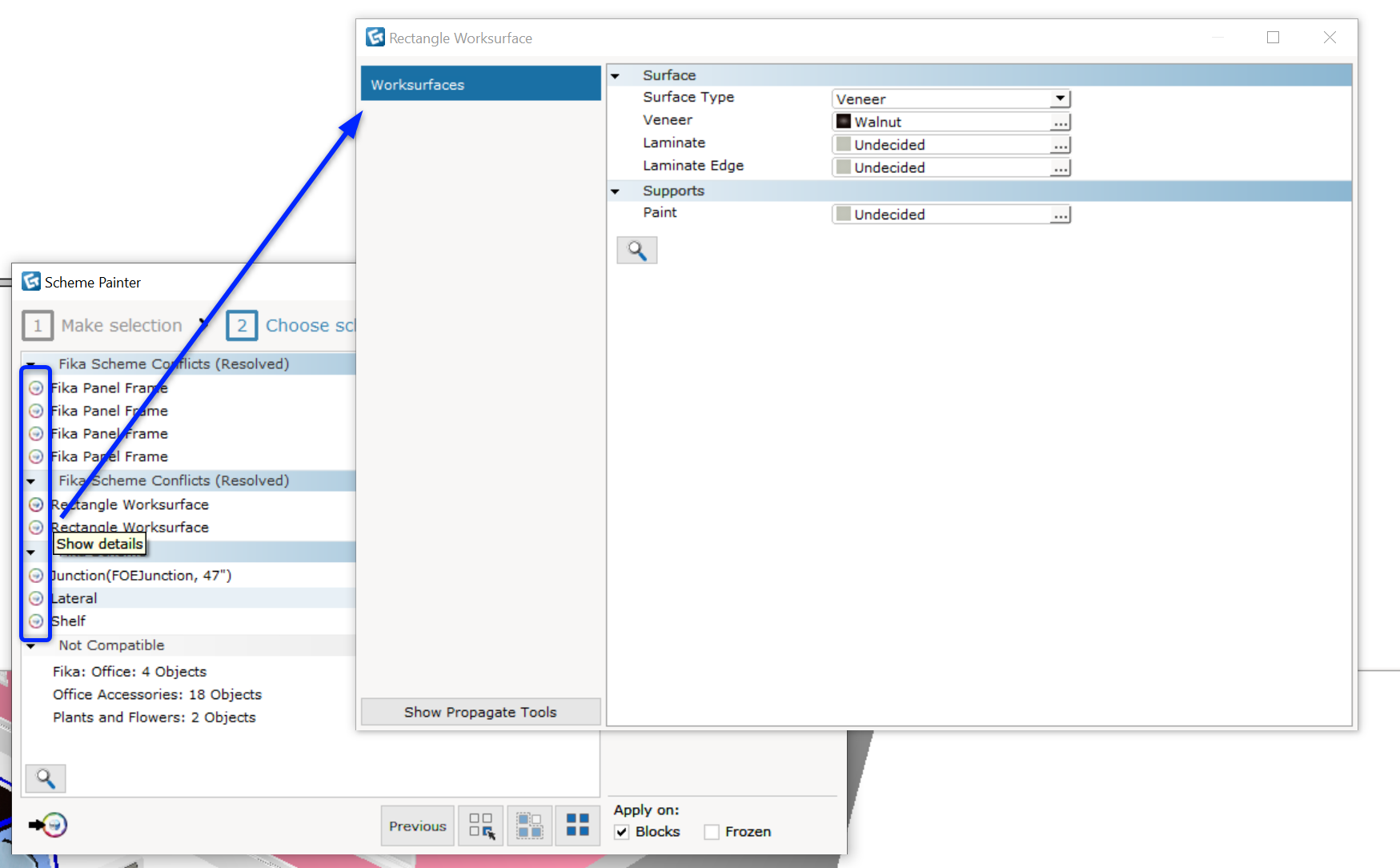Show details for the second Rectangle Worksurface
This screenshot has height=868, width=1400.
(36, 528)
